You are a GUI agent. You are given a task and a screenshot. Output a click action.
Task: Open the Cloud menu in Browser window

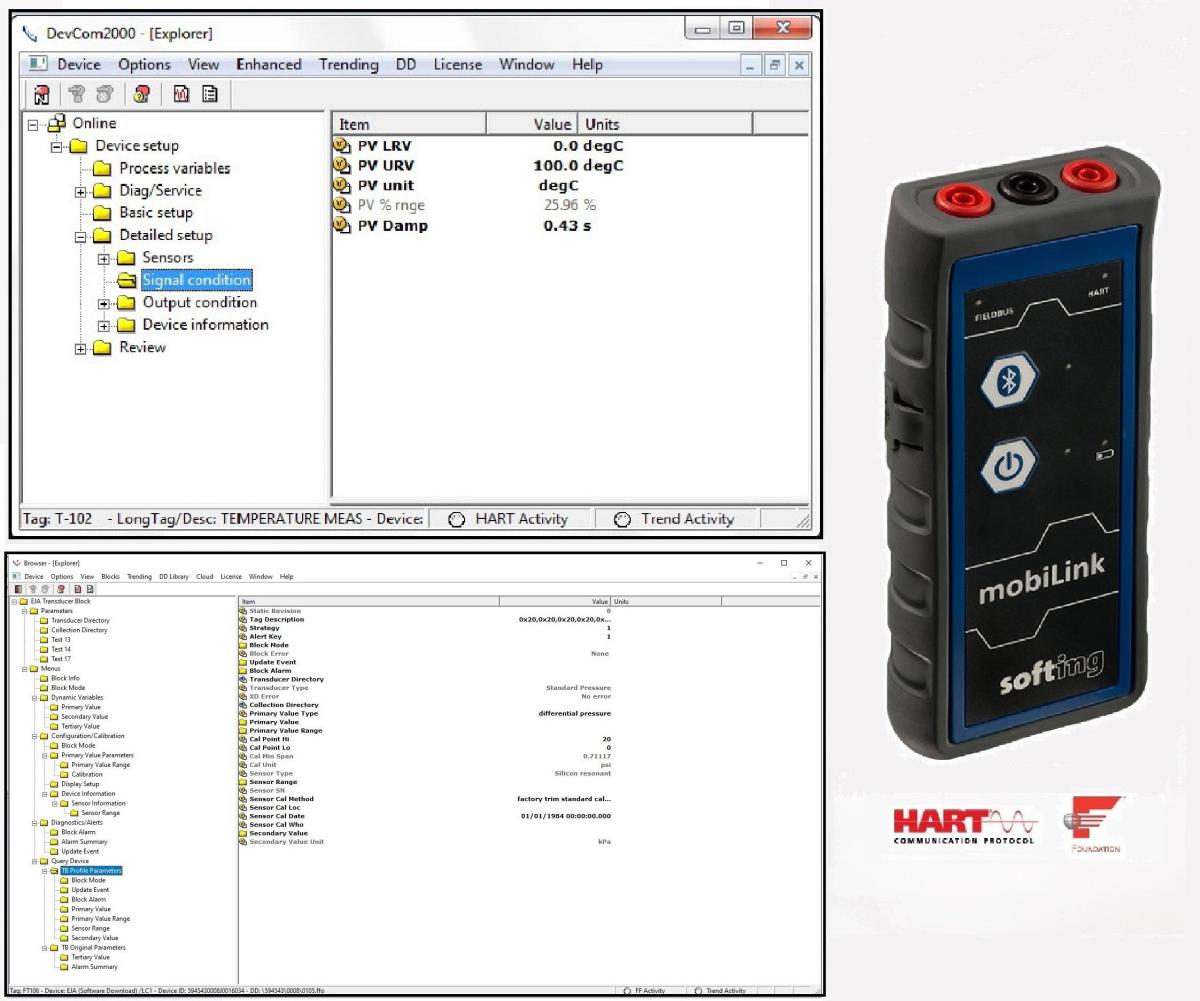click(x=205, y=577)
